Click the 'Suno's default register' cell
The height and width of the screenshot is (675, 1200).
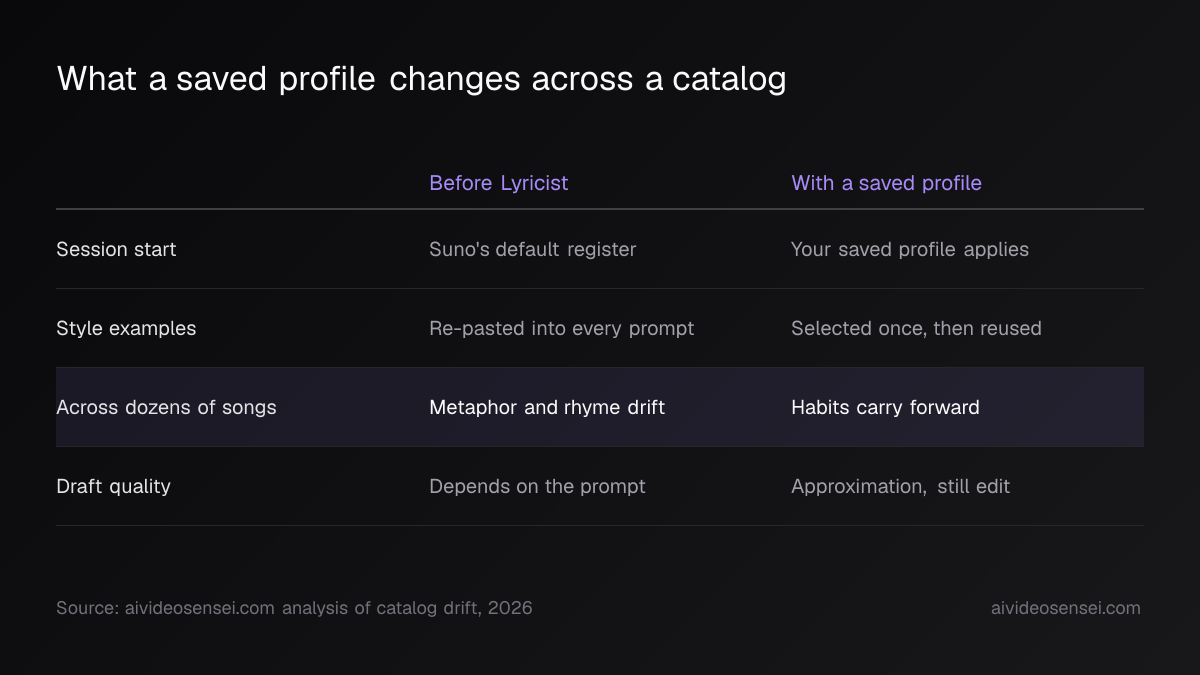coord(532,249)
